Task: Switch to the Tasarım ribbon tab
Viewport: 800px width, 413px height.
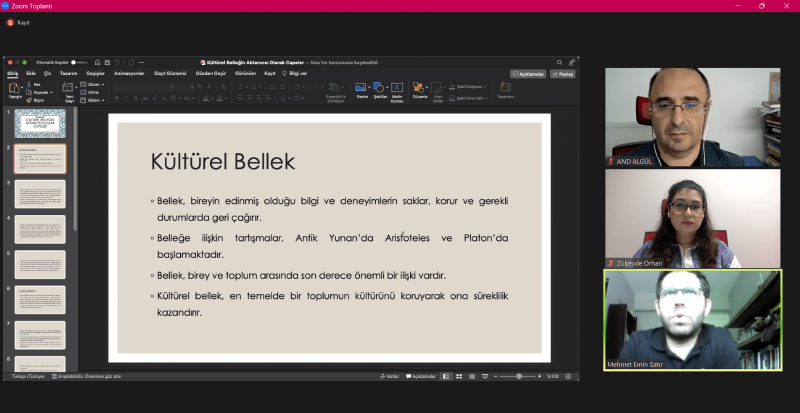Action: [68, 73]
